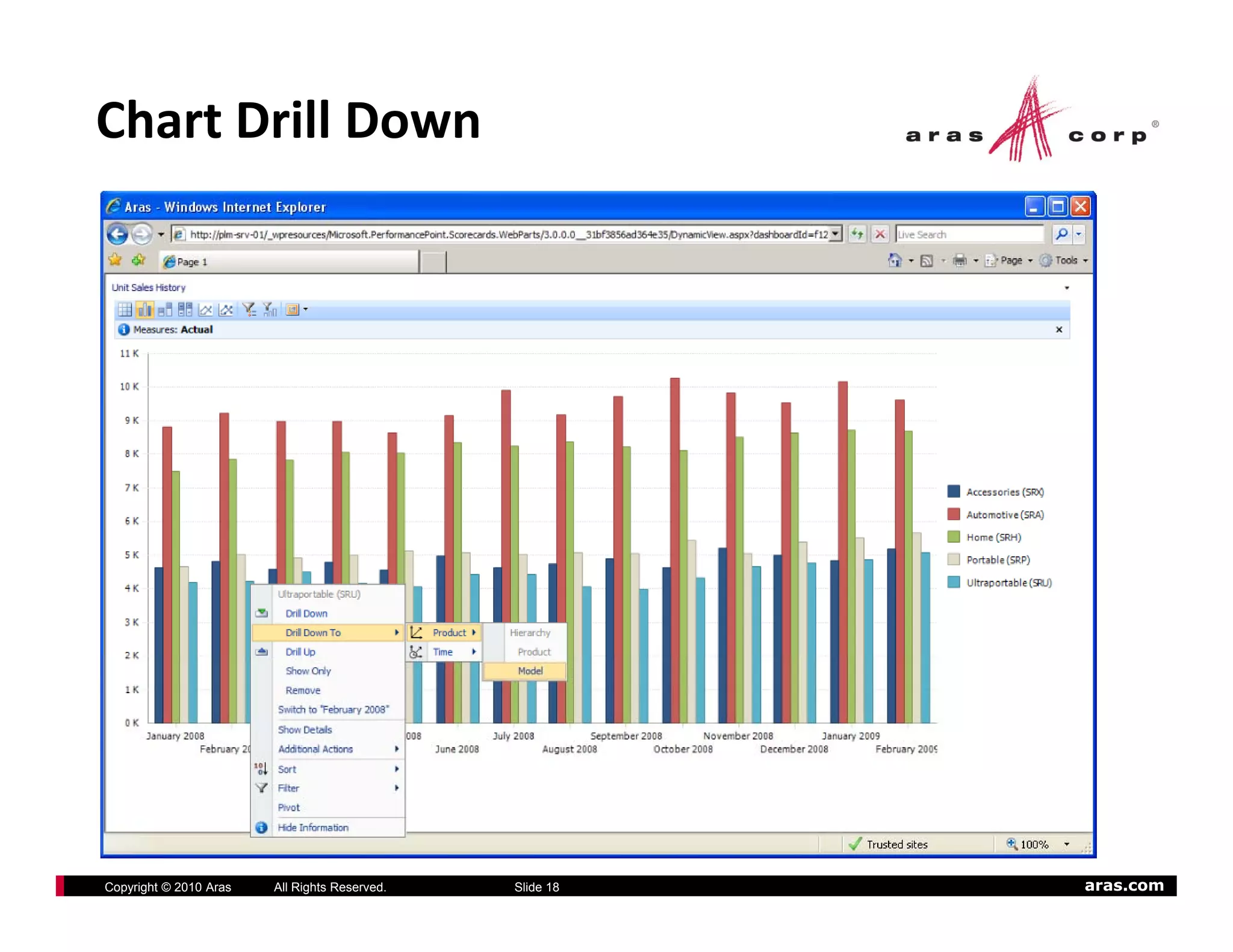Viewport: 1233px width, 952px height.
Task: Select the Bar Chart view icon
Action: (144, 309)
